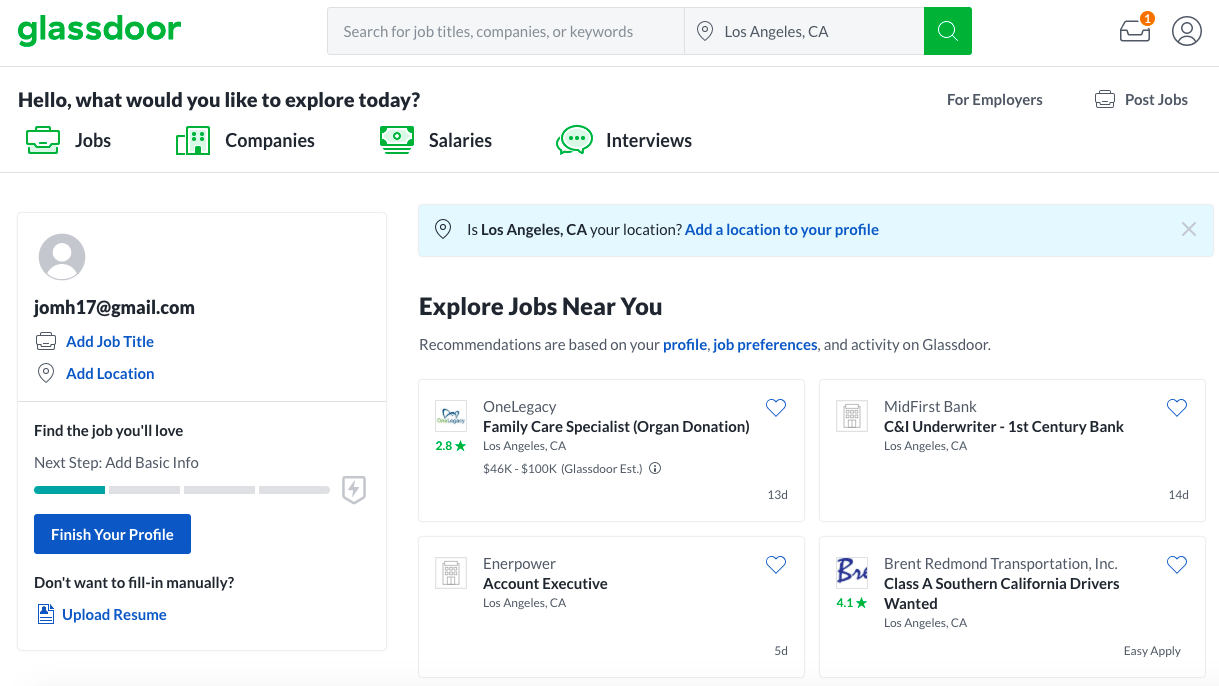Click the salary estimate info icon
The width and height of the screenshot is (1219, 686).
pos(655,468)
